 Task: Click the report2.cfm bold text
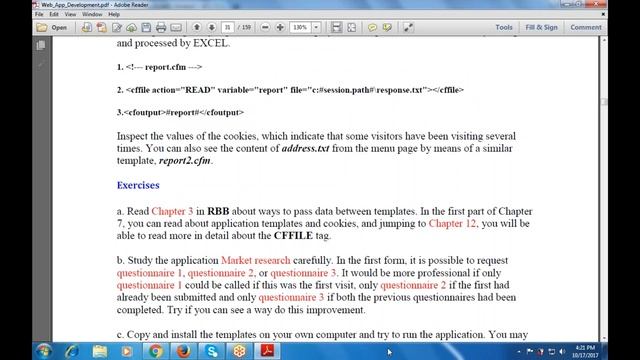point(184,161)
